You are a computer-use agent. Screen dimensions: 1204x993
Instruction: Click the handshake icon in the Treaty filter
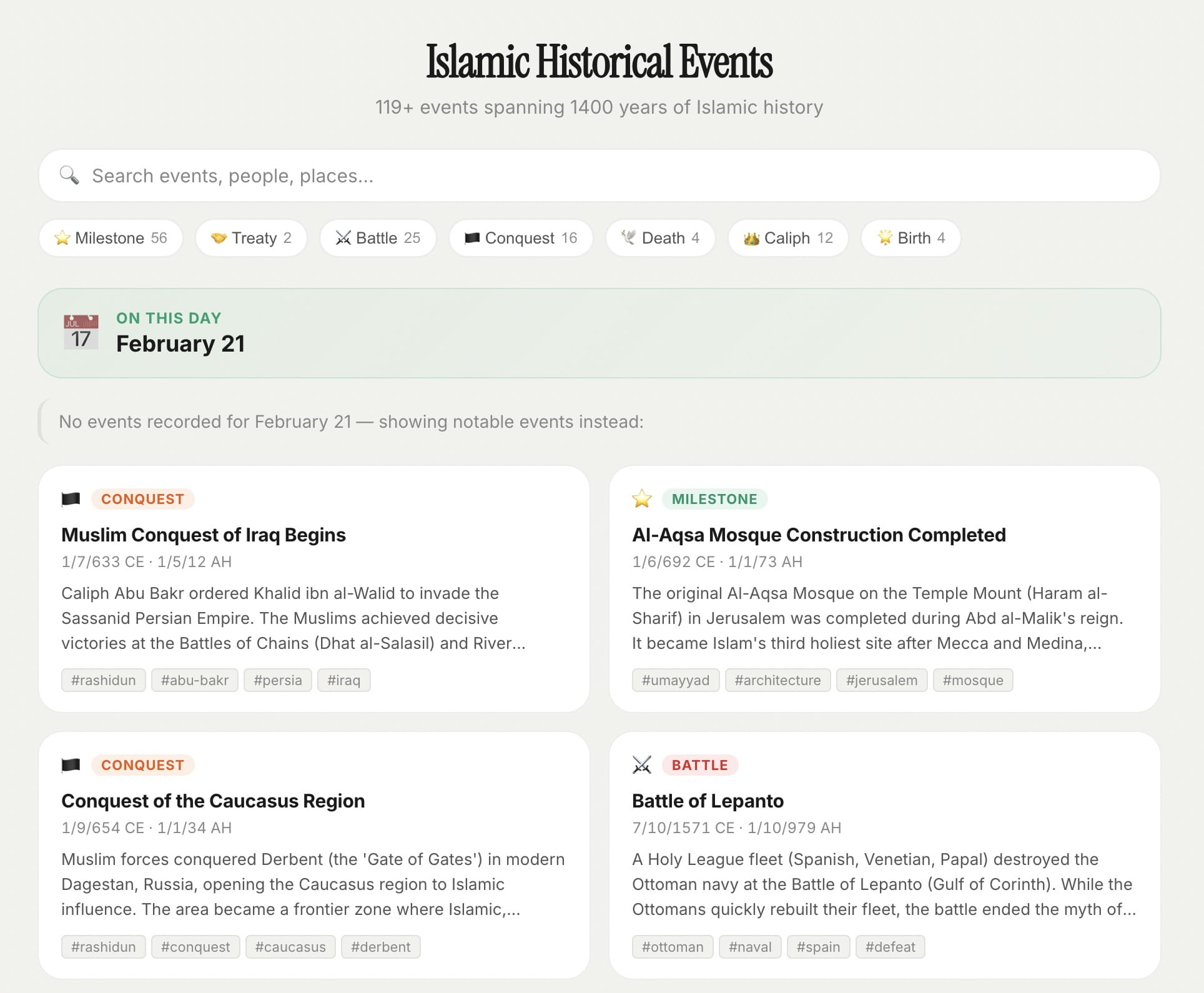coord(217,238)
